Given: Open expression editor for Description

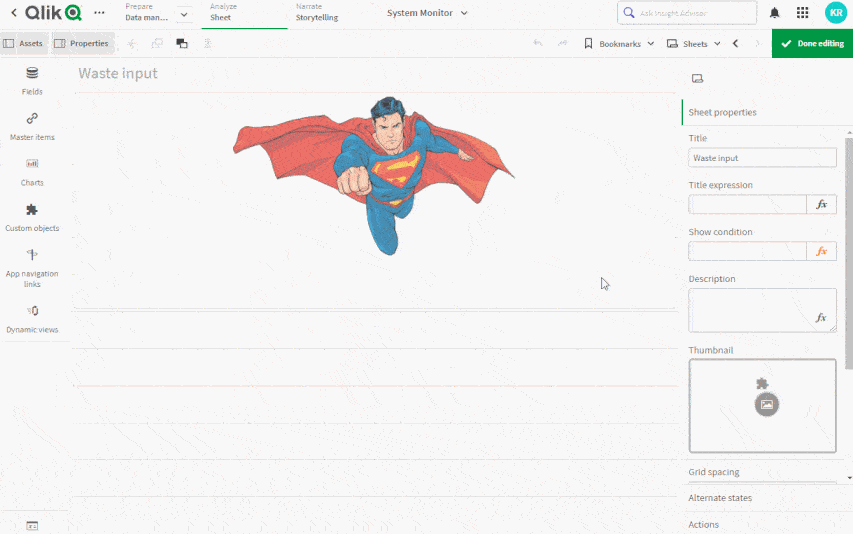Looking at the screenshot, I should (x=821, y=318).
